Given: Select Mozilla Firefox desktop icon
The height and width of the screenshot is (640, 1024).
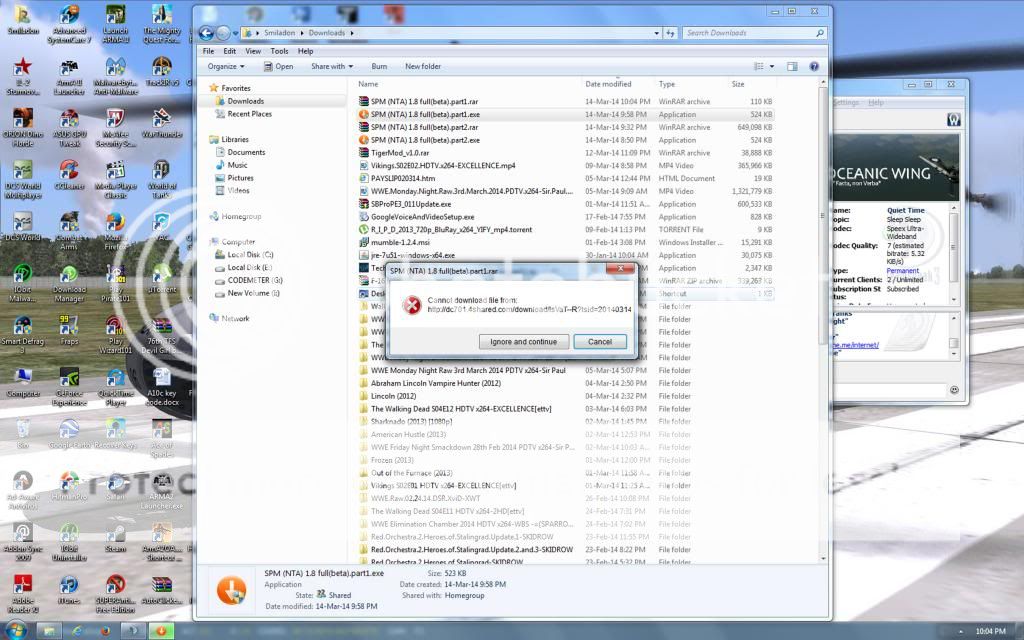Looking at the screenshot, I should [x=116, y=231].
